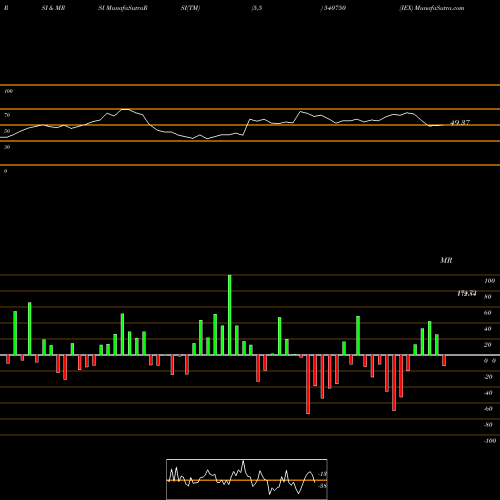Click the last red bar in MR histogram

click(x=444, y=360)
